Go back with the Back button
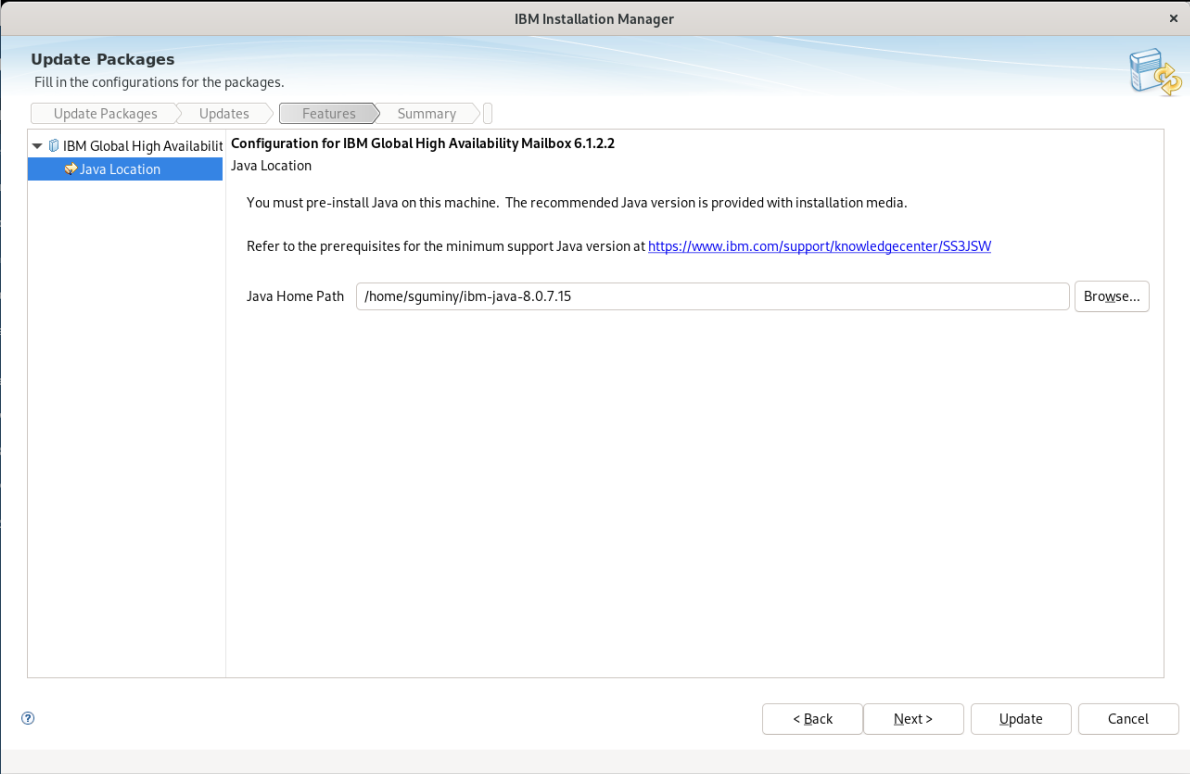The image size is (1190, 774). pyautogui.click(x=812, y=719)
